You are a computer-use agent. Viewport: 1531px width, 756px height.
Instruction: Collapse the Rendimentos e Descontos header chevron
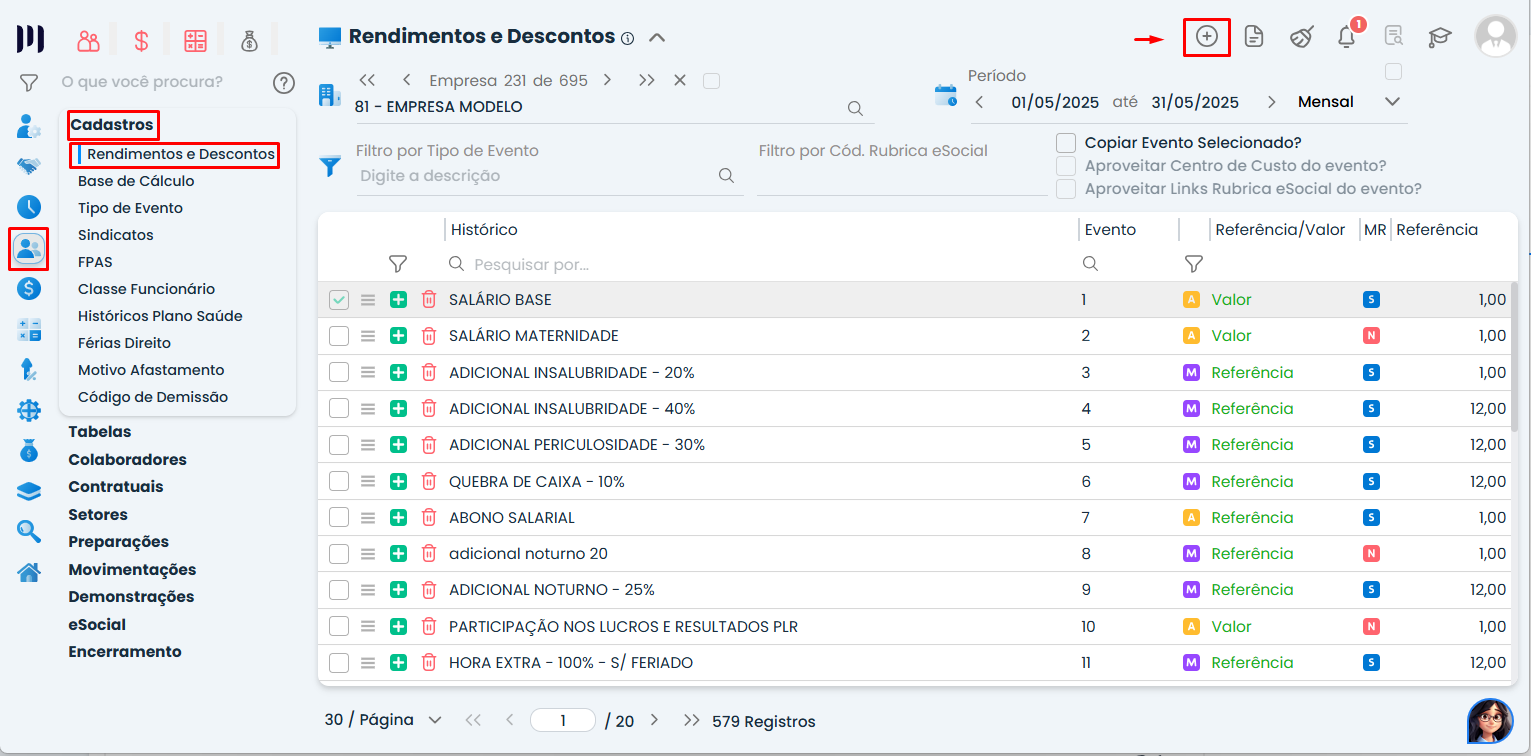[657, 38]
